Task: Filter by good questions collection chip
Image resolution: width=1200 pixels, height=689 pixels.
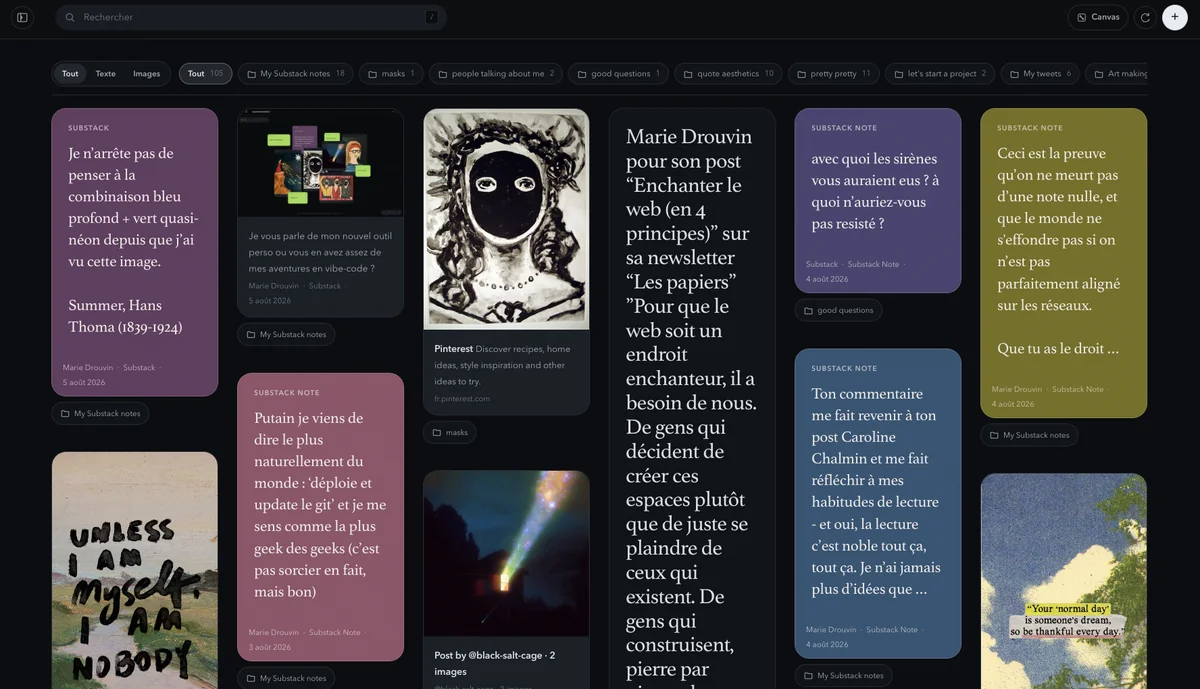Action: 618,73
